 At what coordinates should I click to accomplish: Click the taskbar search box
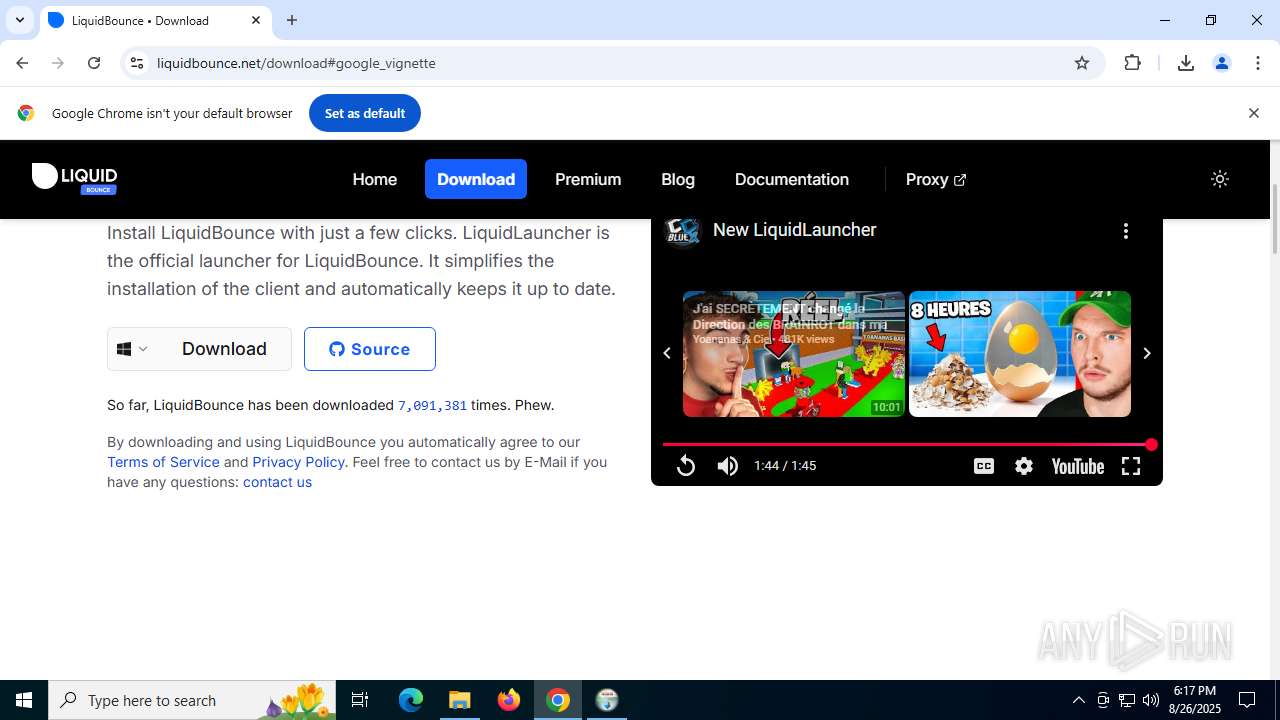193,700
